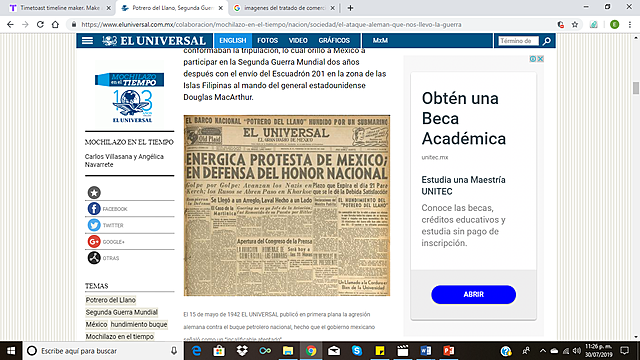640x360 pixels.
Task: Share the article on Facebook
Action: (x=94, y=209)
